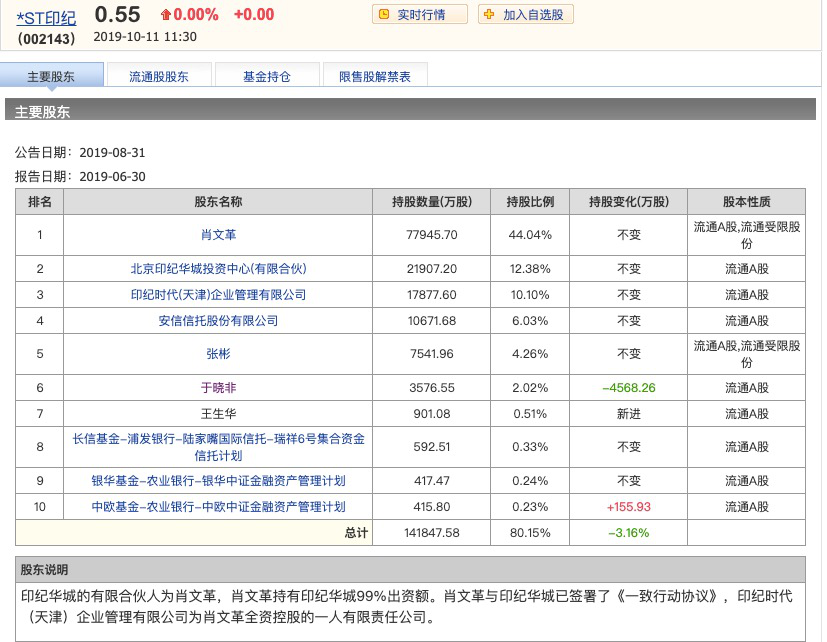The image size is (827, 642).
Task: Click the 新进 change entry
Action: (x=629, y=414)
